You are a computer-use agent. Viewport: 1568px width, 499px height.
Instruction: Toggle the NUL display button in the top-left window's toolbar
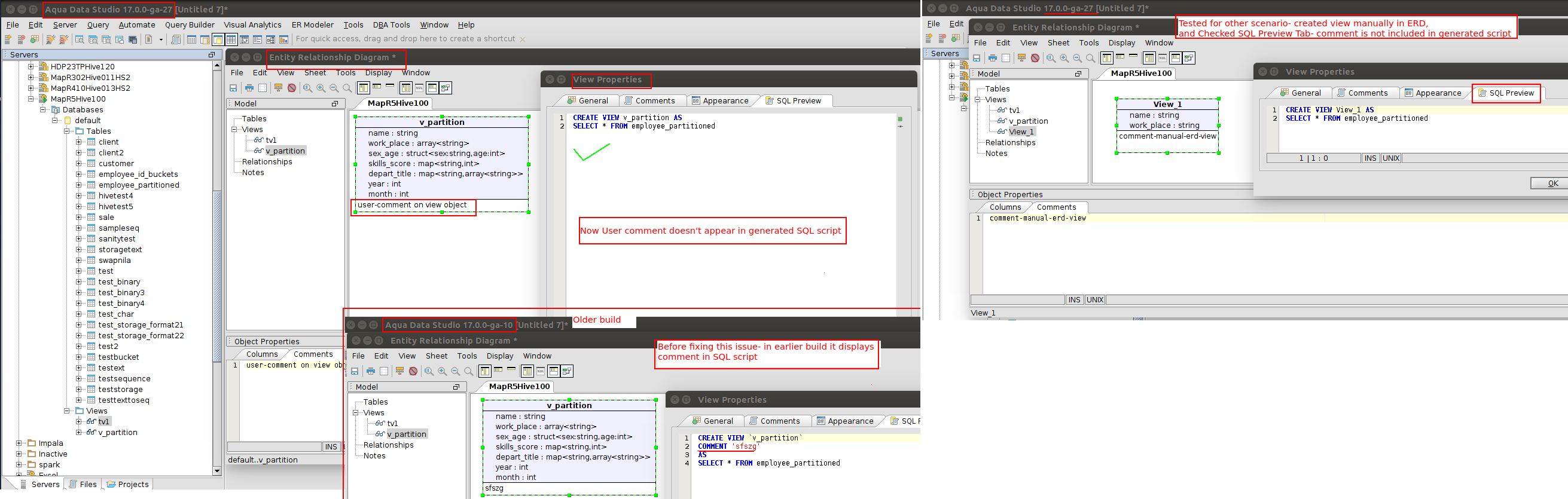419,88
